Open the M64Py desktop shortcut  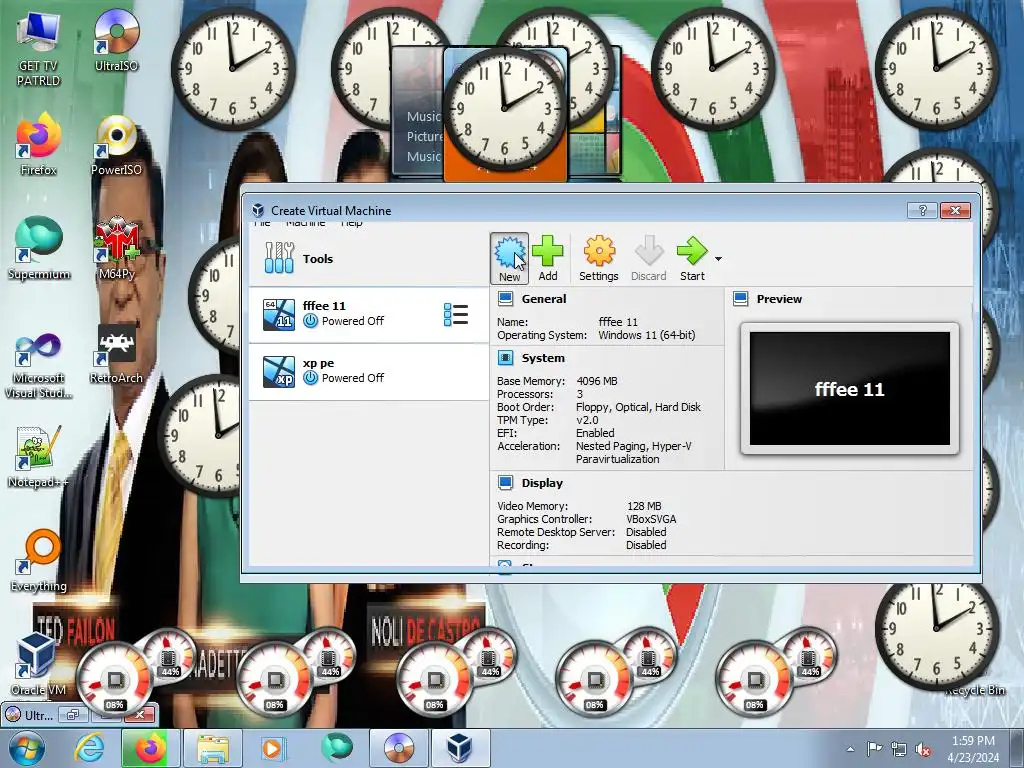click(x=116, y=249)
